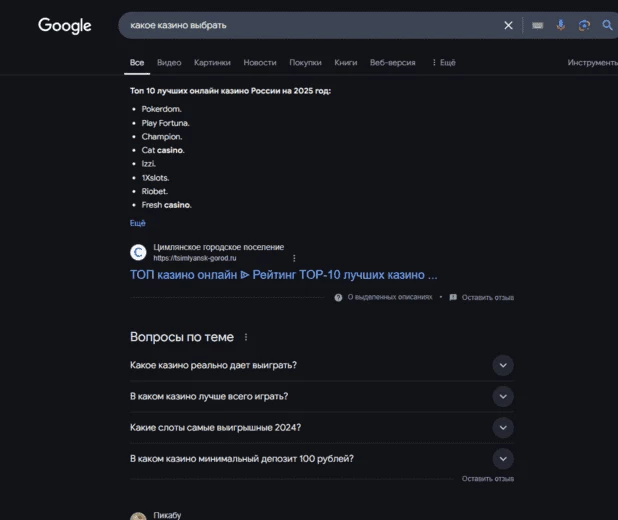Click the Google logo

click(x=65, y=26)
